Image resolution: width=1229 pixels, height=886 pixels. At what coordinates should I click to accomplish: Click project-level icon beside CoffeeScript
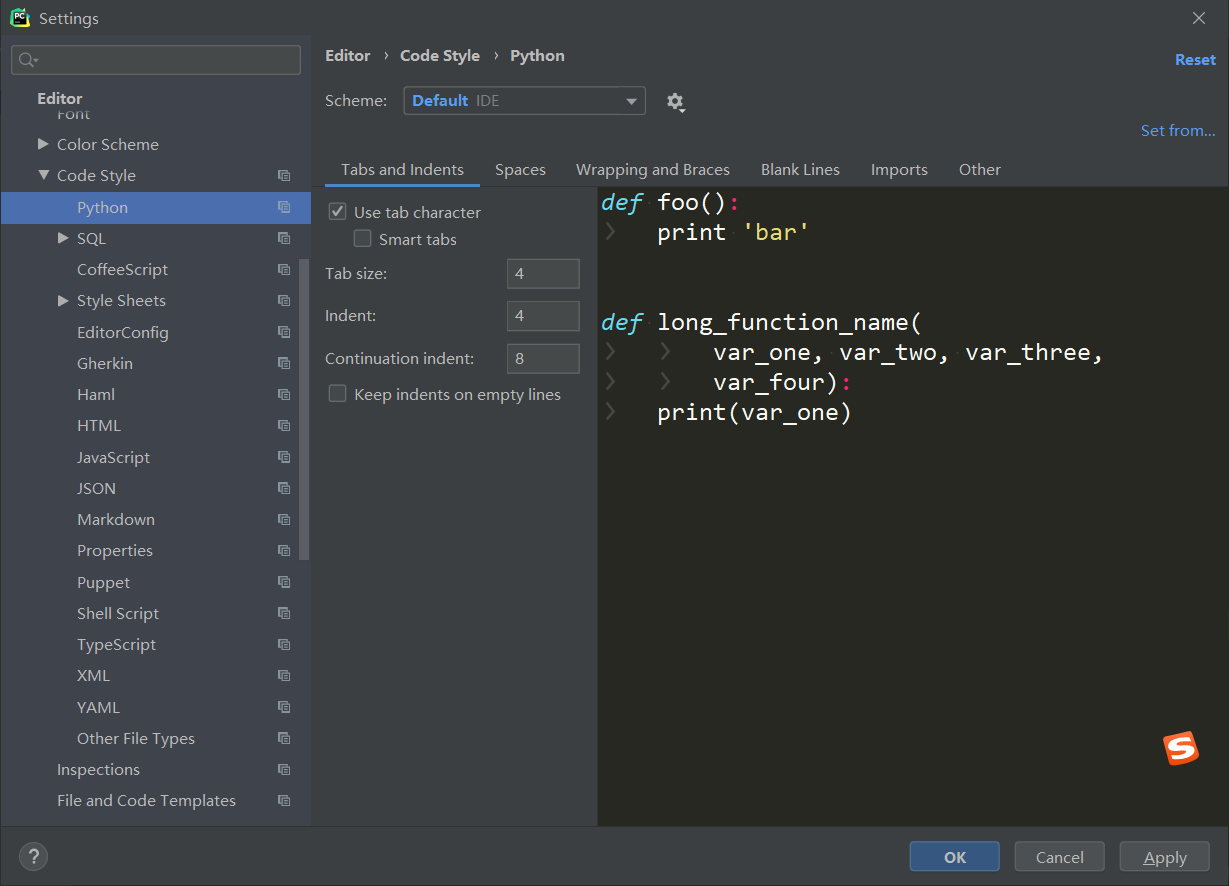pos(284,270)
